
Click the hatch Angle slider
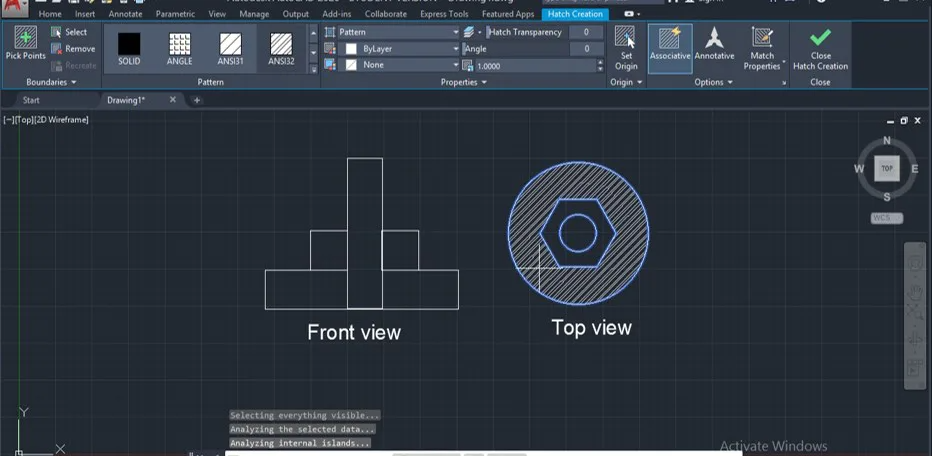[515, 49]
